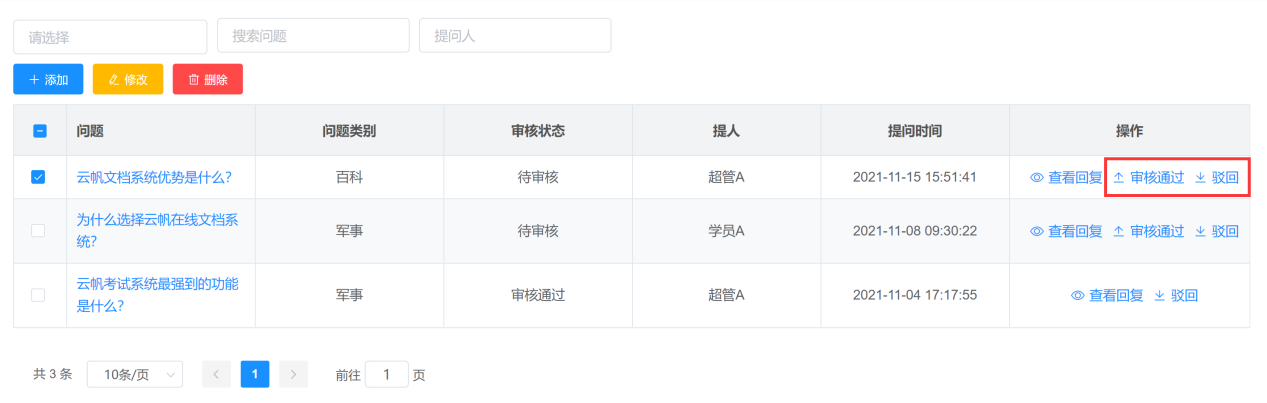The height and width of the screenshot is (403, 1267).
Task: Click the eye icon for the 学员A row
Action: point(1037,231)
